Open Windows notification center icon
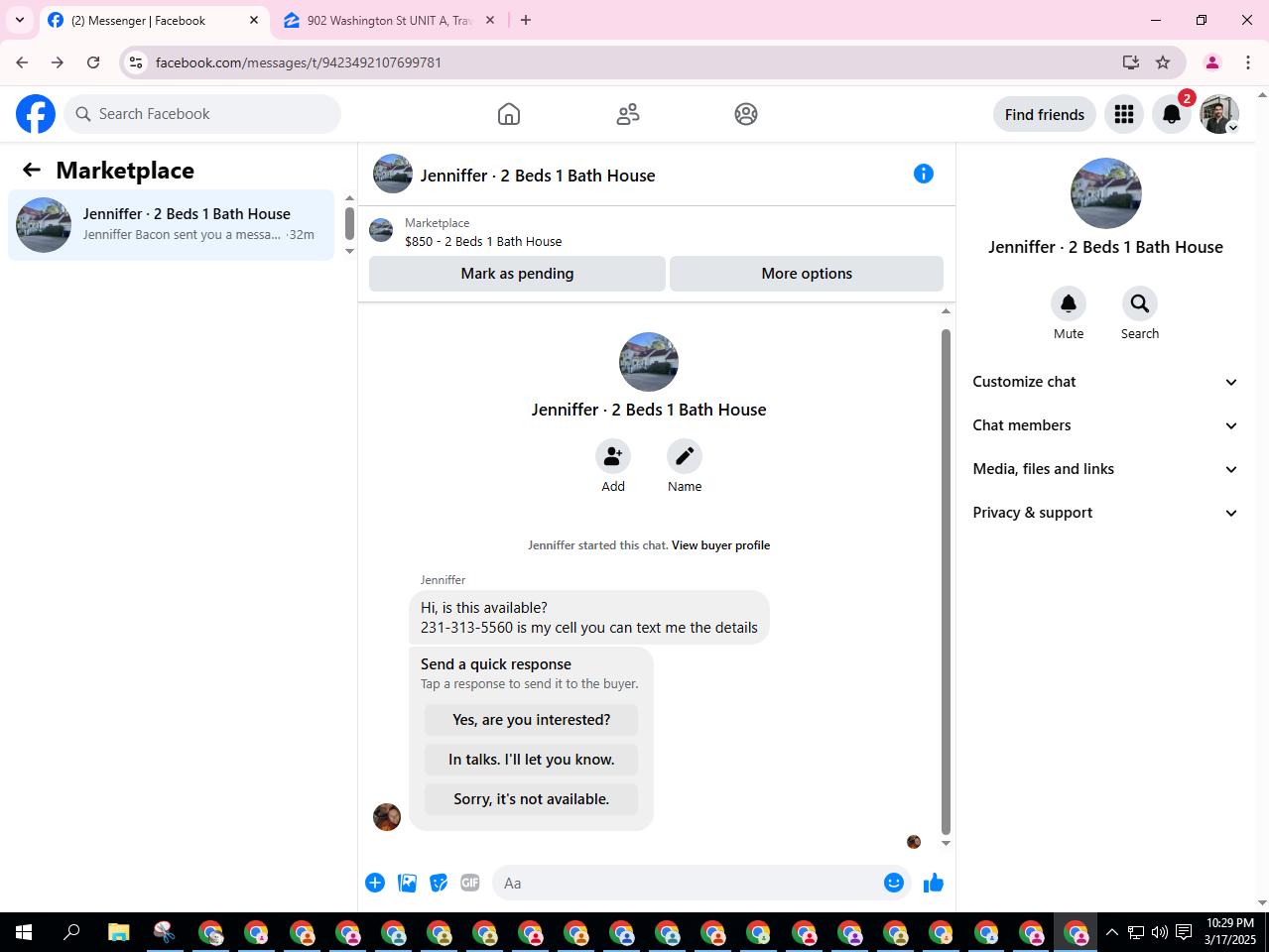The height and width of the screenshot is (952, 1269). point(1184,932)
